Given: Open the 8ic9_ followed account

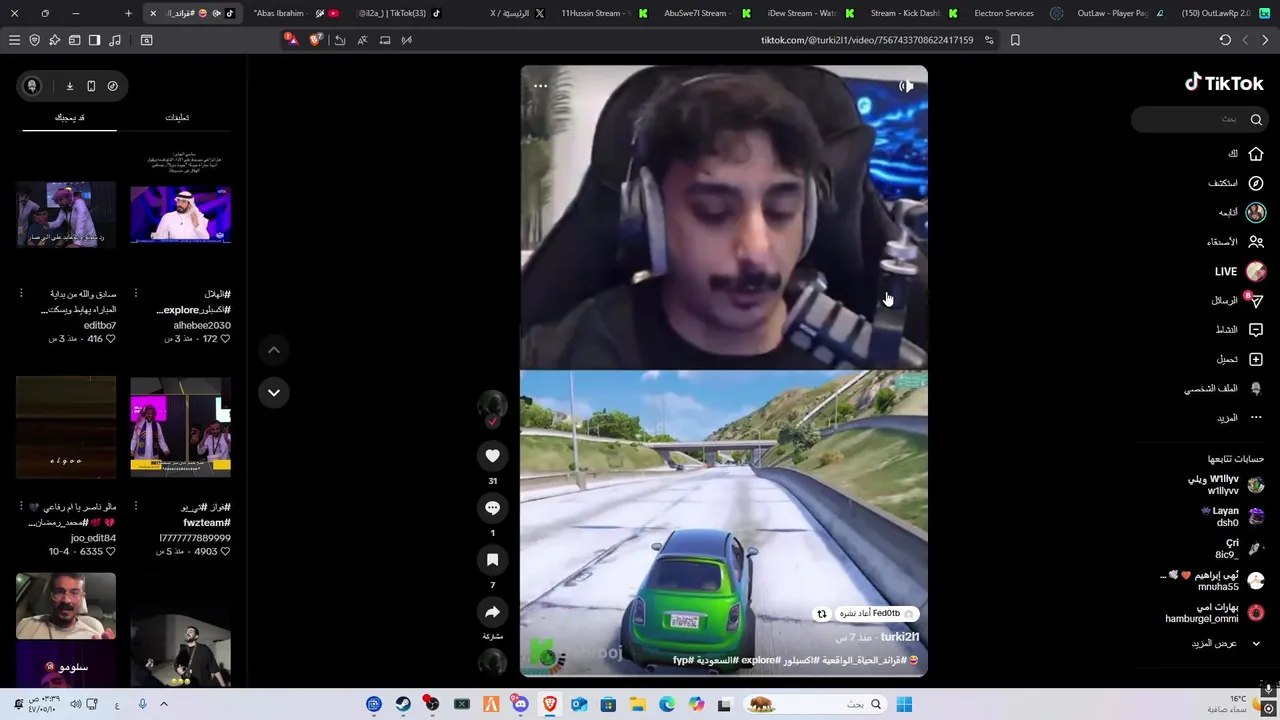Looking at the screenshot, I should tap(1238, 548).
